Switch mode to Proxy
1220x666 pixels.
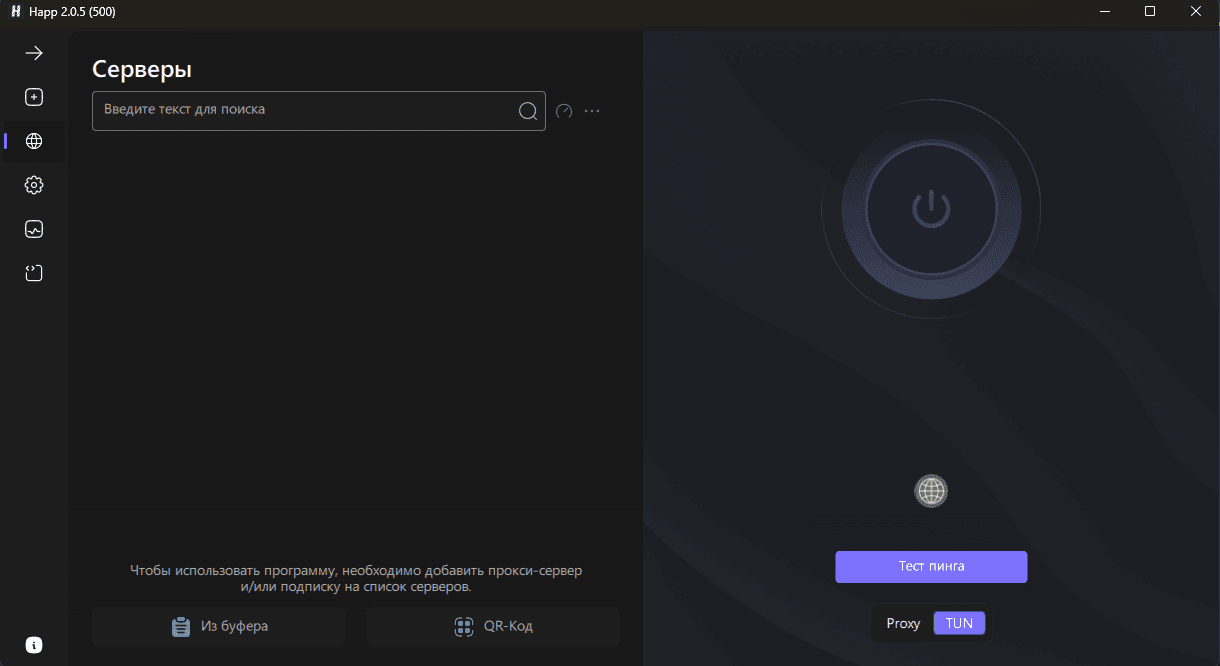[903, 623]
